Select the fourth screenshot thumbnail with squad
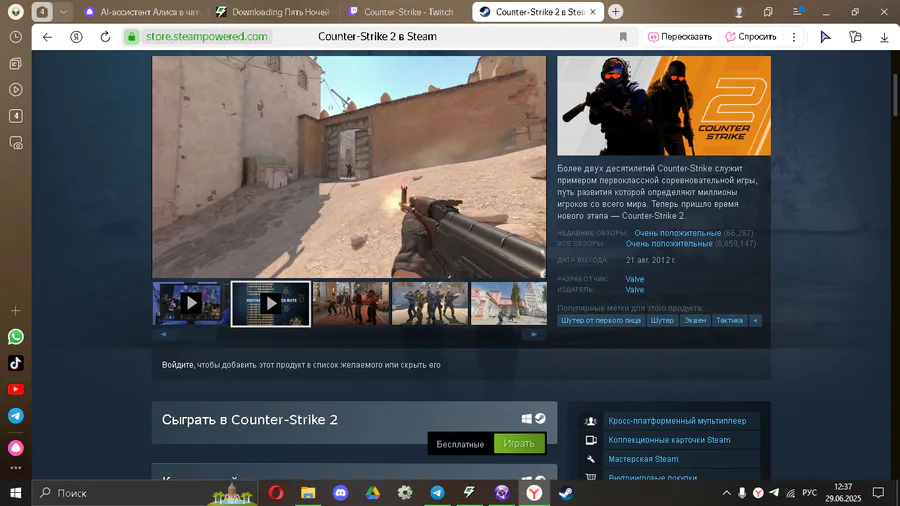Viewport: 900px width, 506px height. click(430, 303)
